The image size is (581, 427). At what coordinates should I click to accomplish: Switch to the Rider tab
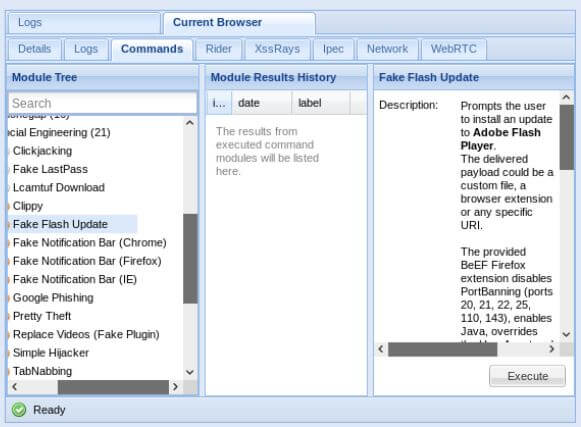click(219, 49)
